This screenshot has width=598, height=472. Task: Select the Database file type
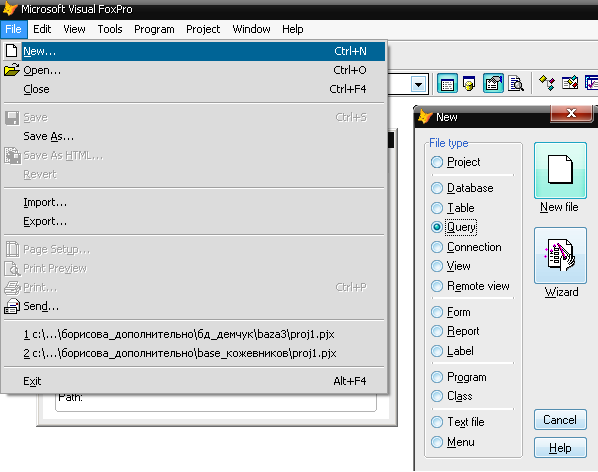point(462,188)
